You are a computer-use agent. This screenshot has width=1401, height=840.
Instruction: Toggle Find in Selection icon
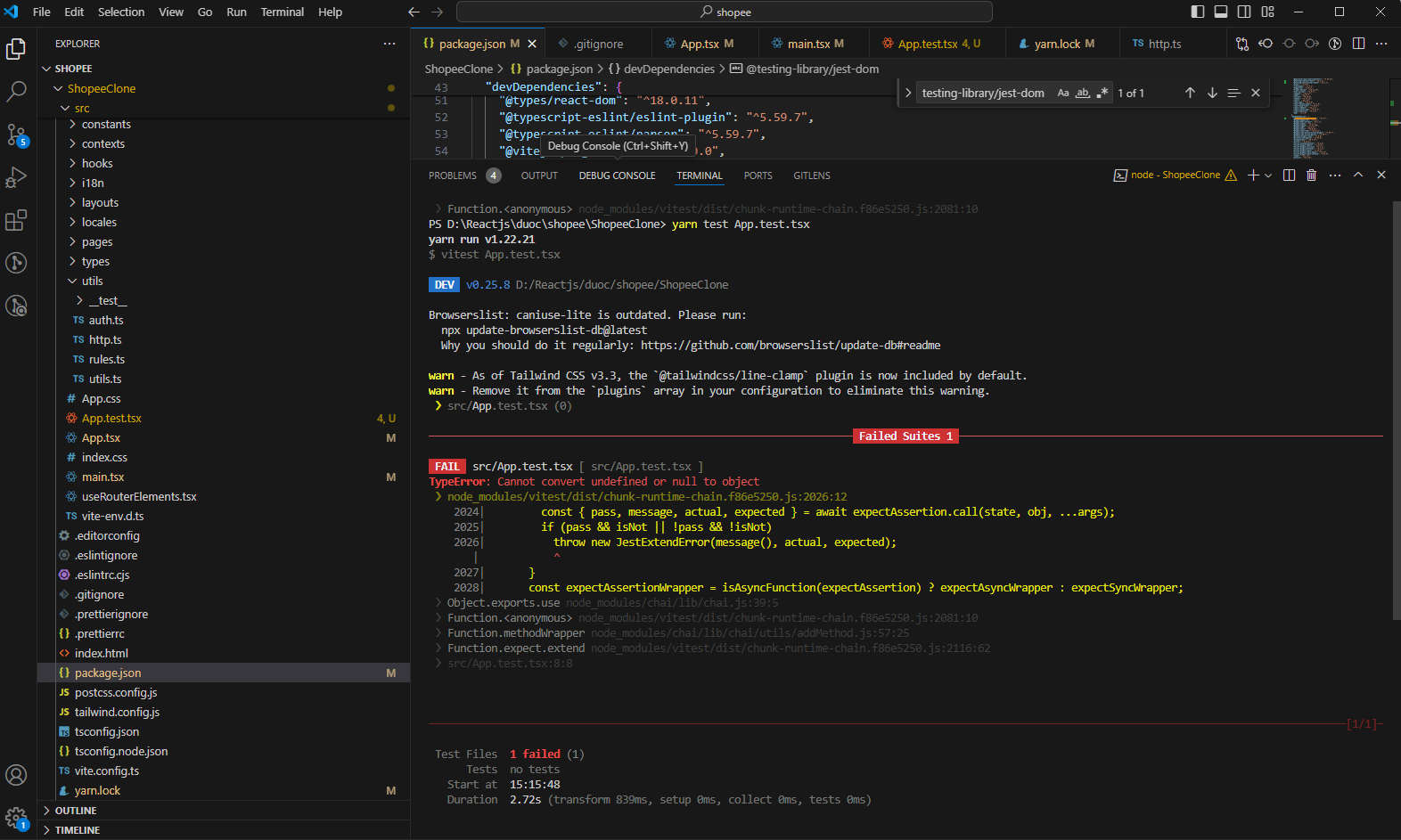click(1233, 93)
